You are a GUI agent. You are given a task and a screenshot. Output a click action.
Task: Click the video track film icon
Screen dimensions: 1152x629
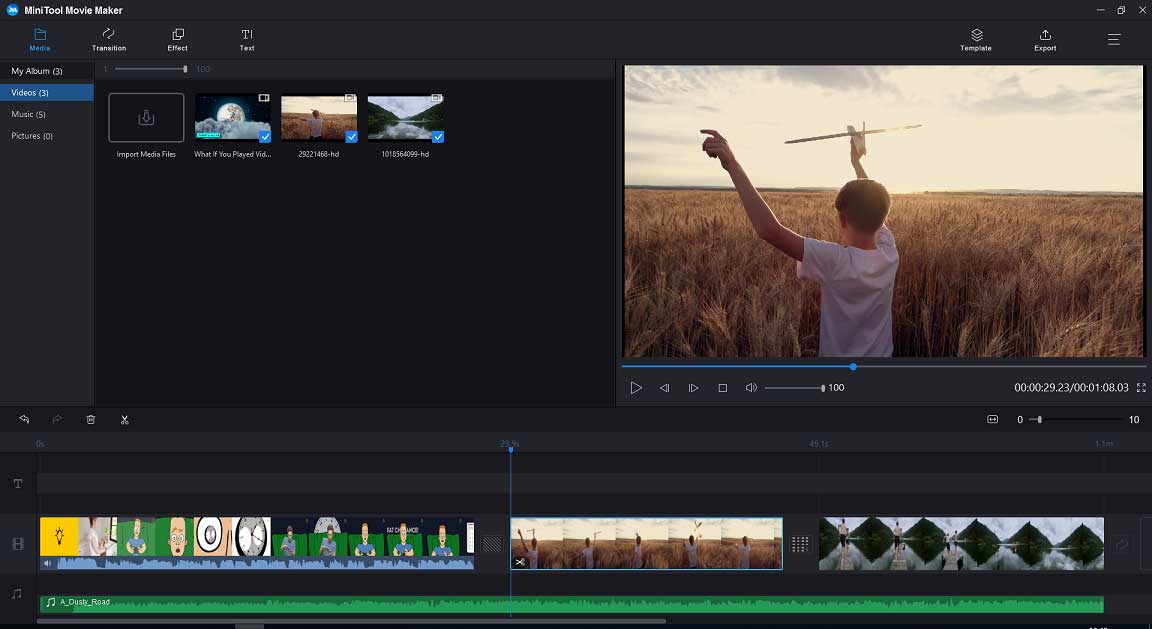coord(18,544)
